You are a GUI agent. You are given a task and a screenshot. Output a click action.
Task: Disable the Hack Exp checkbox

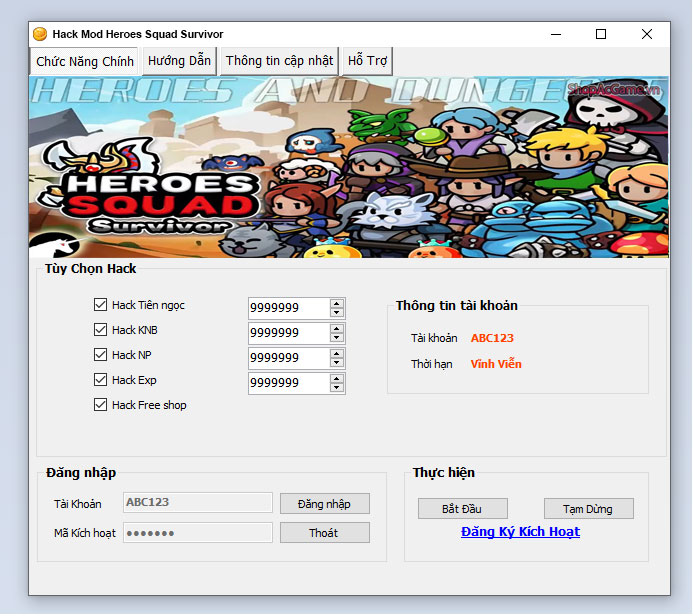[100, 380]
